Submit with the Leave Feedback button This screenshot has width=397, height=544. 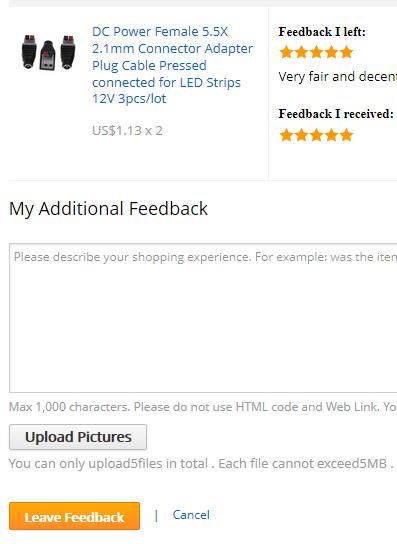[x=74, y=516]
